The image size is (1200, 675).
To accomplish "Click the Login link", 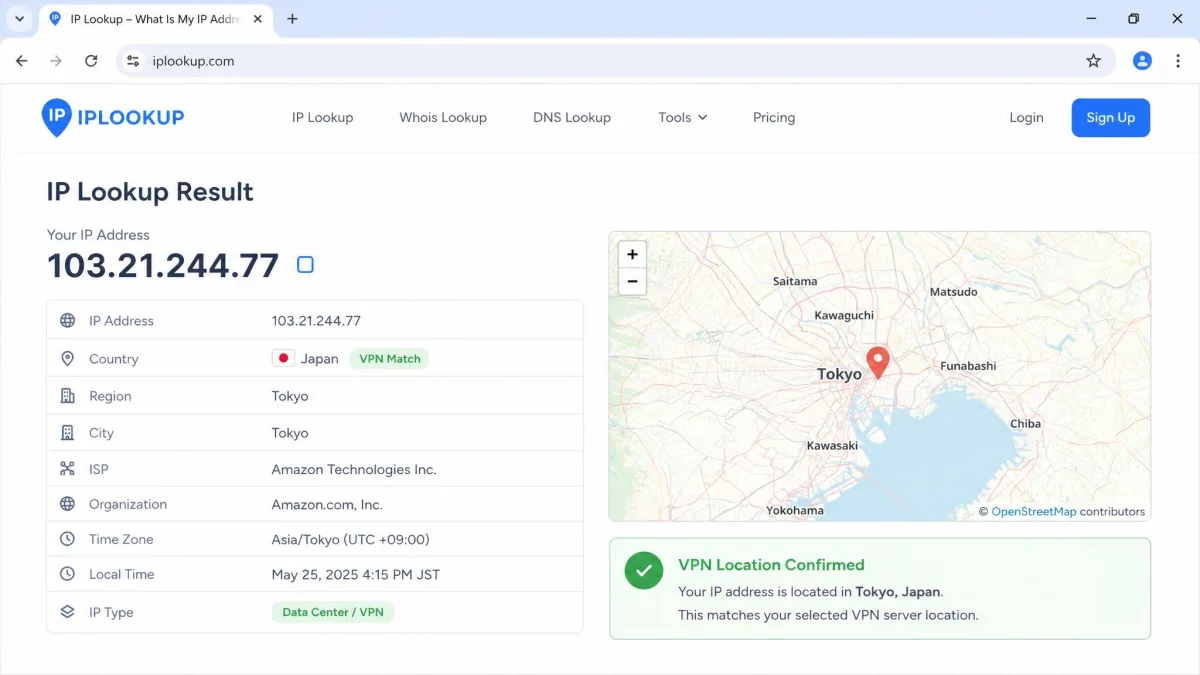I will point(1026,117).
